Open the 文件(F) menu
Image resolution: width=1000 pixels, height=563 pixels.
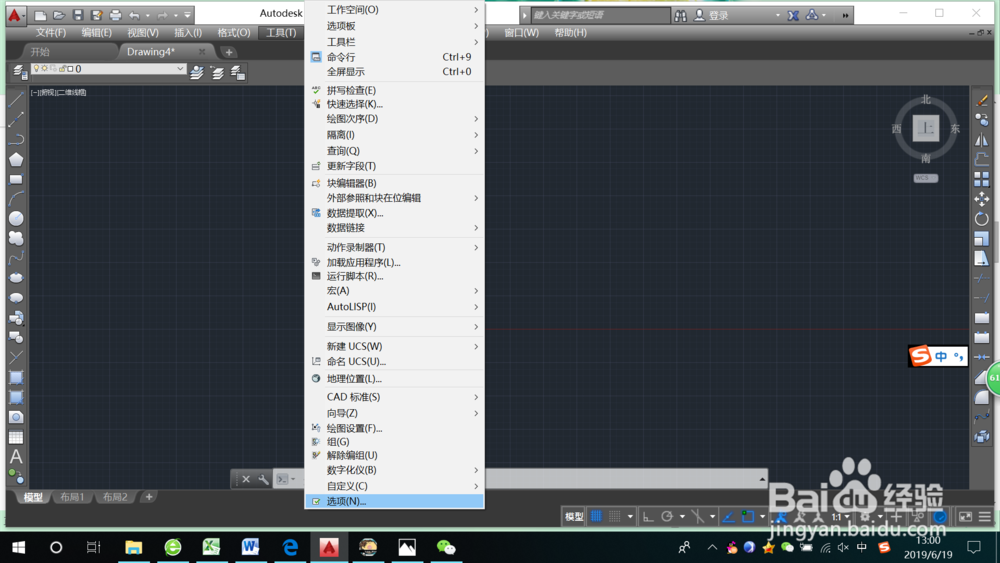pyautogui.click(x=50, y=33)
